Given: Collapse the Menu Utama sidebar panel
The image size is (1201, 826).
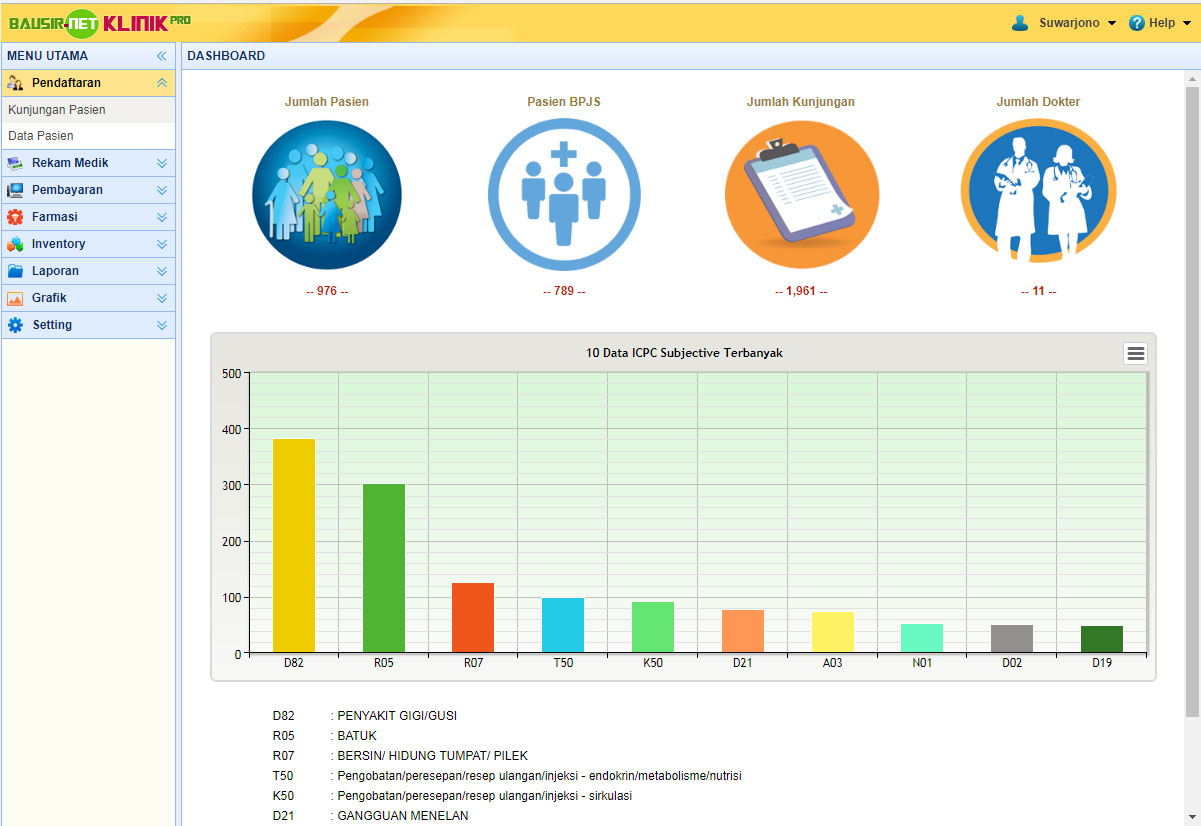Looking at the screenshot, I should [x=161, y=56].
